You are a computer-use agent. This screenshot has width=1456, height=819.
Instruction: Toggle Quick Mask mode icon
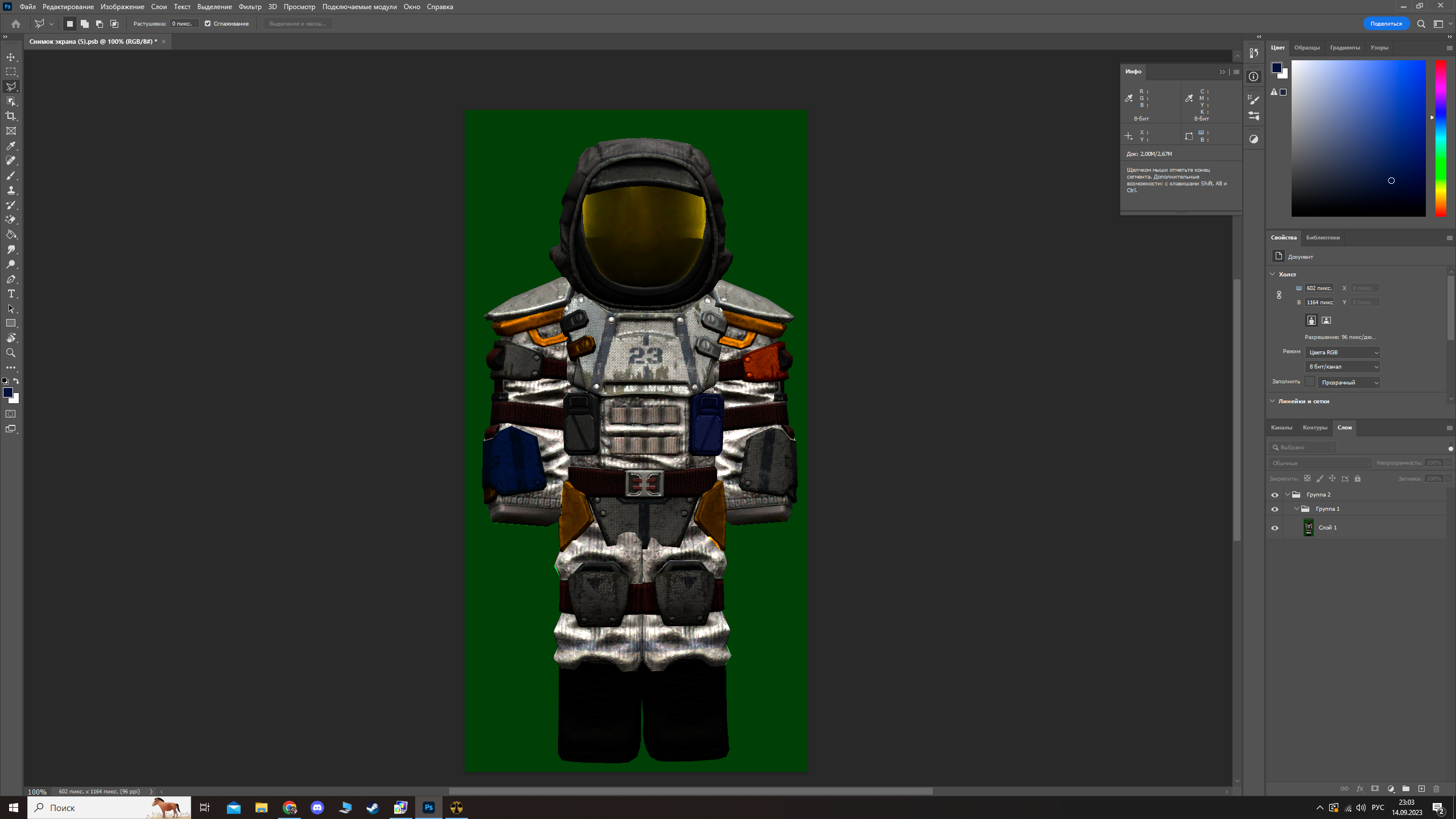point(11,414)
